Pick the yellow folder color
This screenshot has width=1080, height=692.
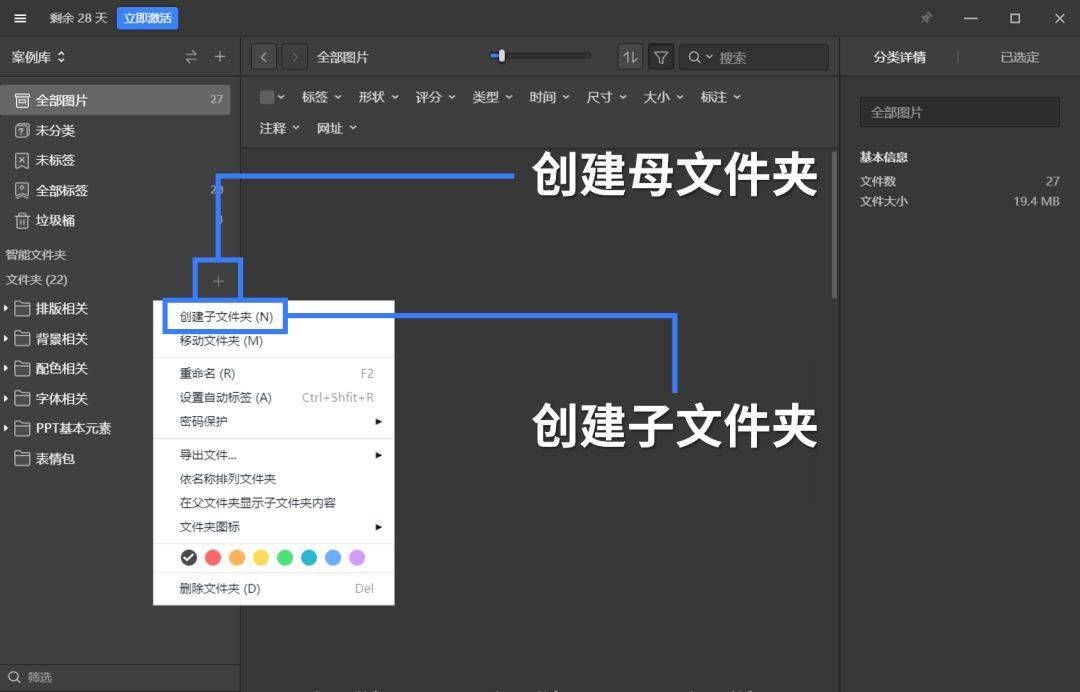(x=261, y=558)
